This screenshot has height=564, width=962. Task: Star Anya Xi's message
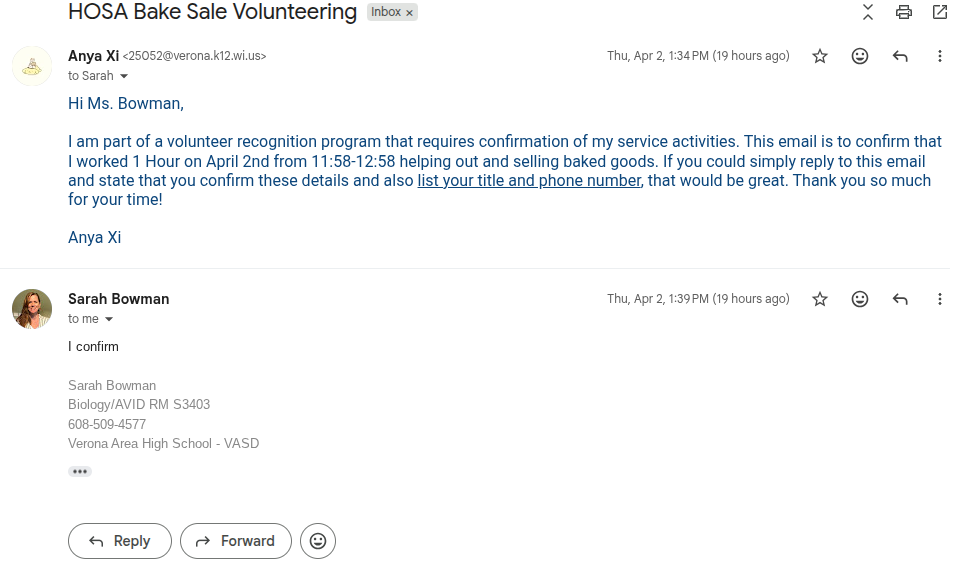820,56
